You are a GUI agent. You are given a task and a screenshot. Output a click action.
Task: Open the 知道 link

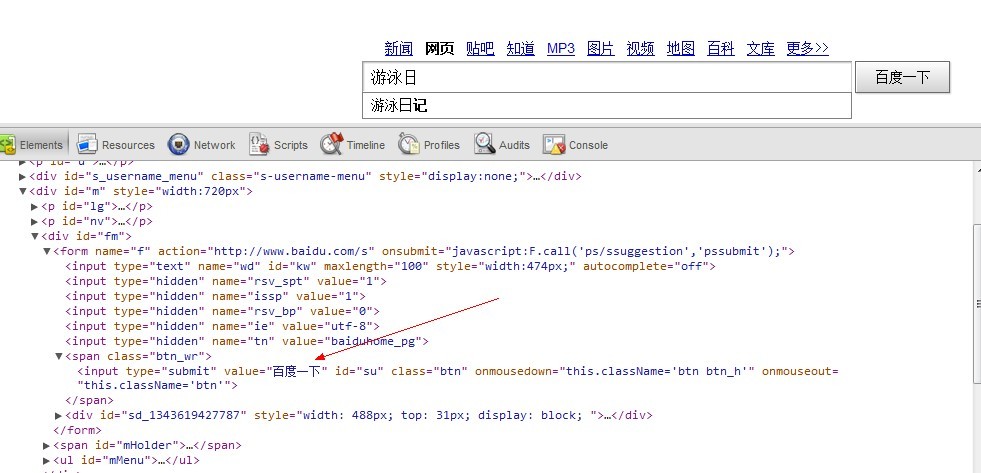(521, 48)
